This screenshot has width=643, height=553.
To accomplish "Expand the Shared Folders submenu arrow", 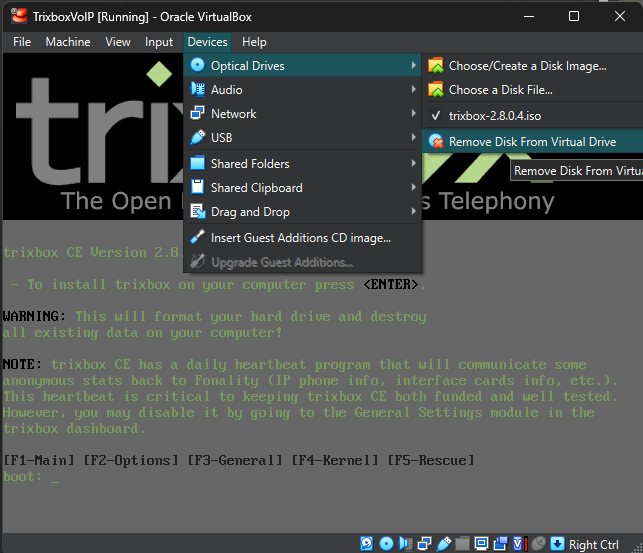I will point(413,163).
